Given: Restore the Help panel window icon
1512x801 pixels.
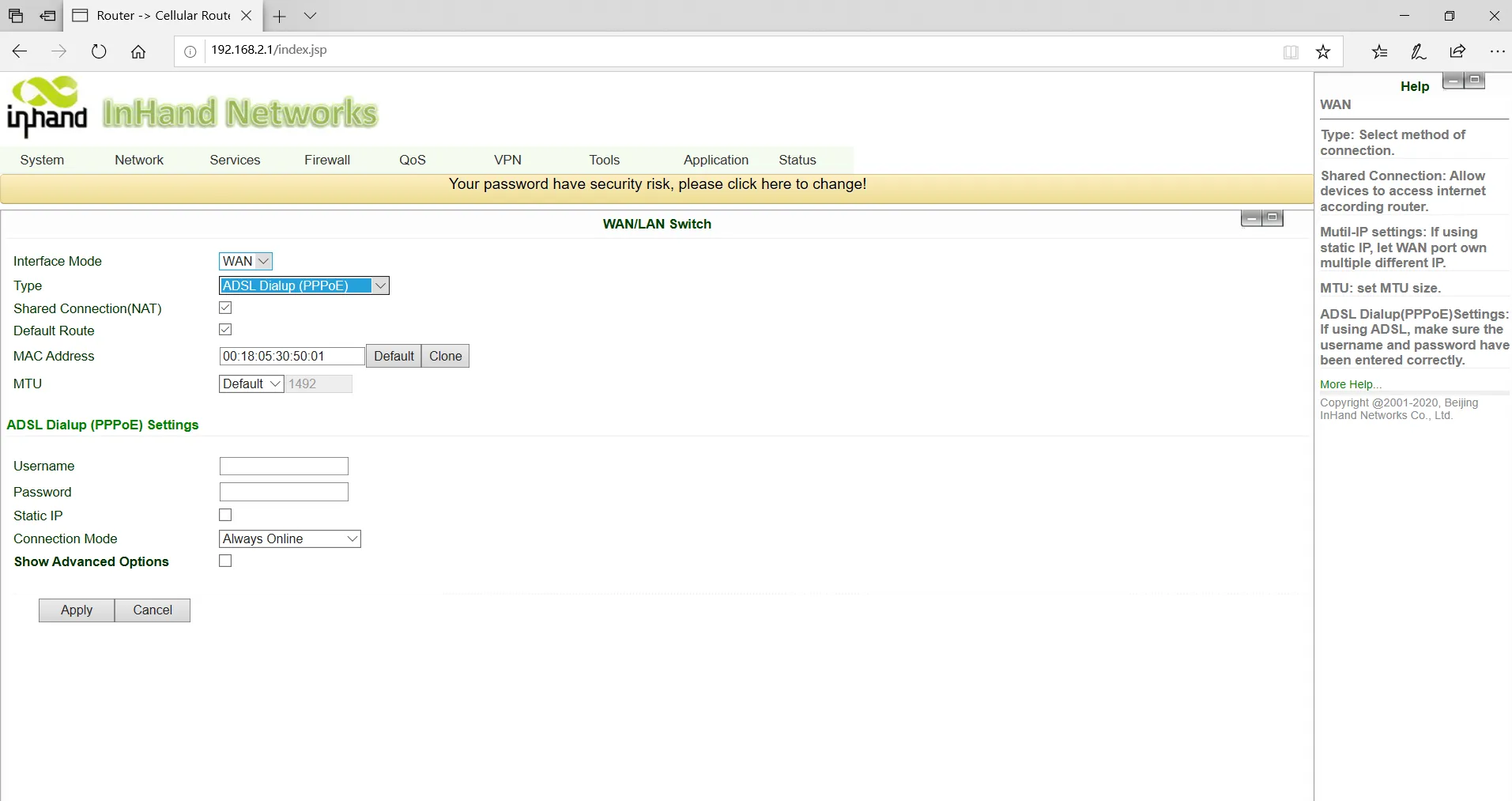Looking at the screenshot, I should [x=1475, y=81].
